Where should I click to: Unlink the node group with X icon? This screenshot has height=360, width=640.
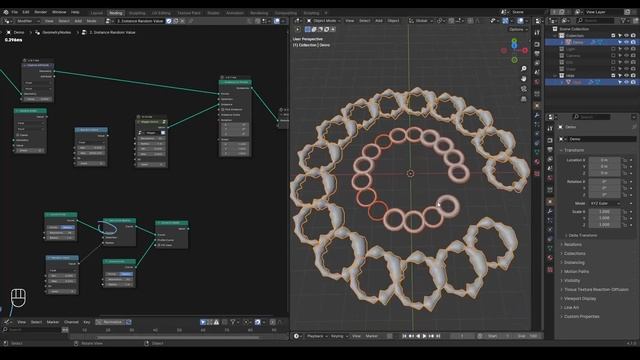[x=182, y=21]
